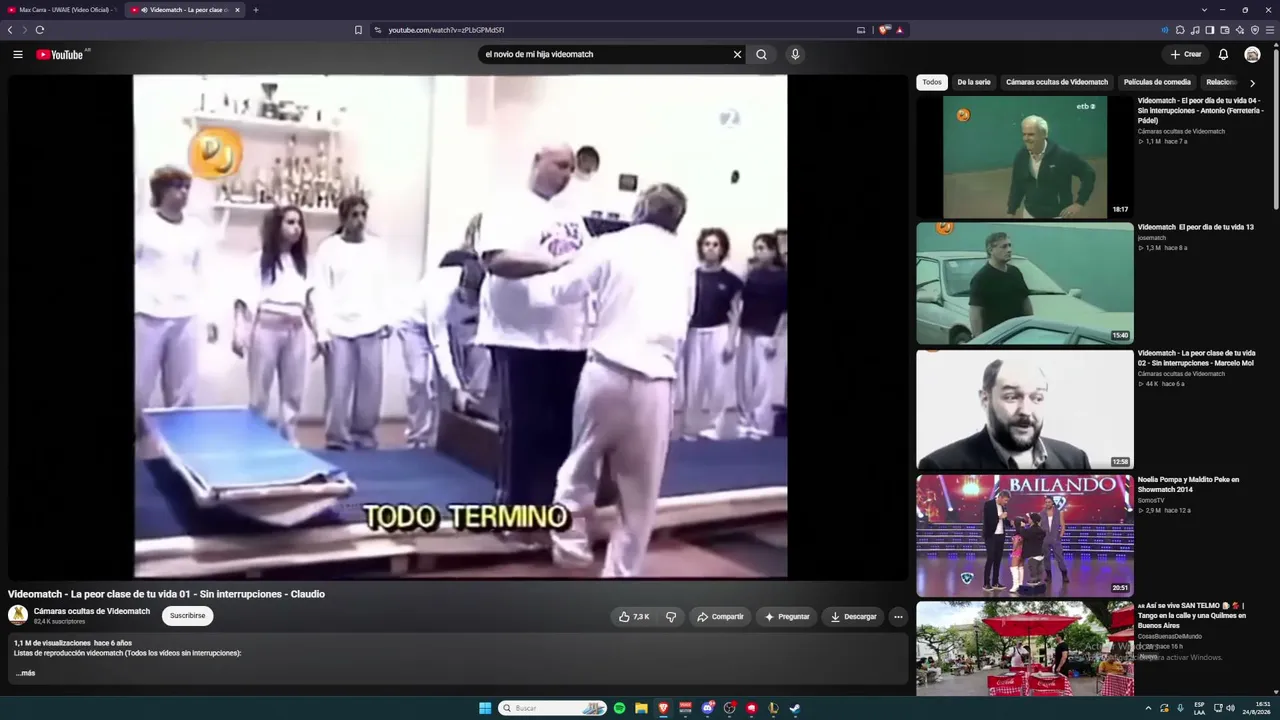This screenshot has height=720, width=1280.
Task: Open the account avatar menu
Action: (x=1252, y=55)
